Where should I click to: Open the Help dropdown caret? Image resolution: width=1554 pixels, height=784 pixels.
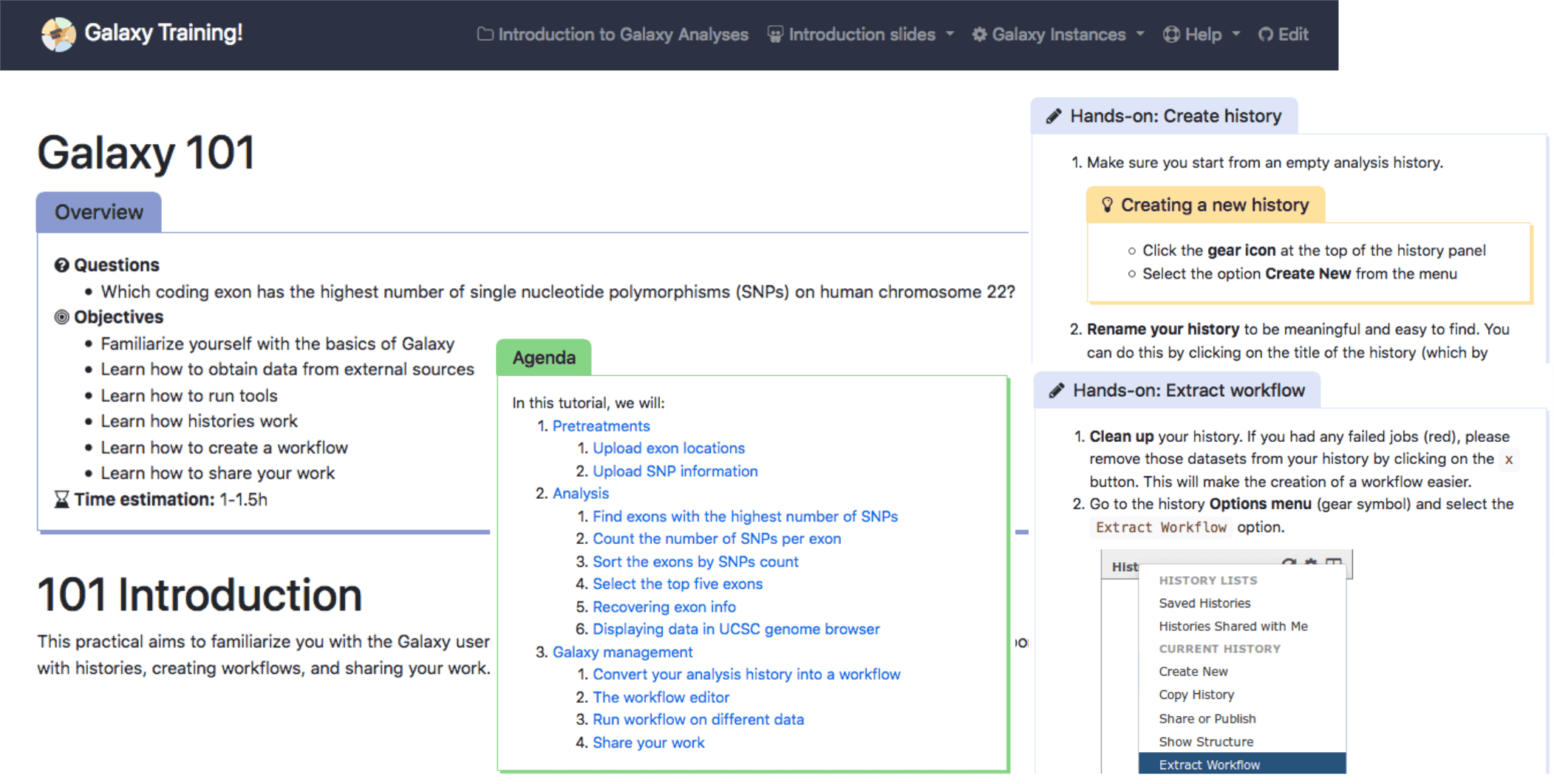pos(1236,34)
